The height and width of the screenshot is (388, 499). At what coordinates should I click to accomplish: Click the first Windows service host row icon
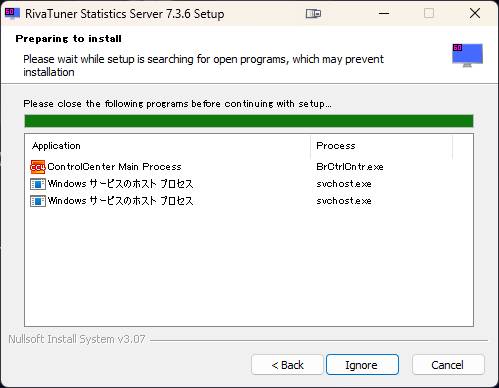(38, 184)
